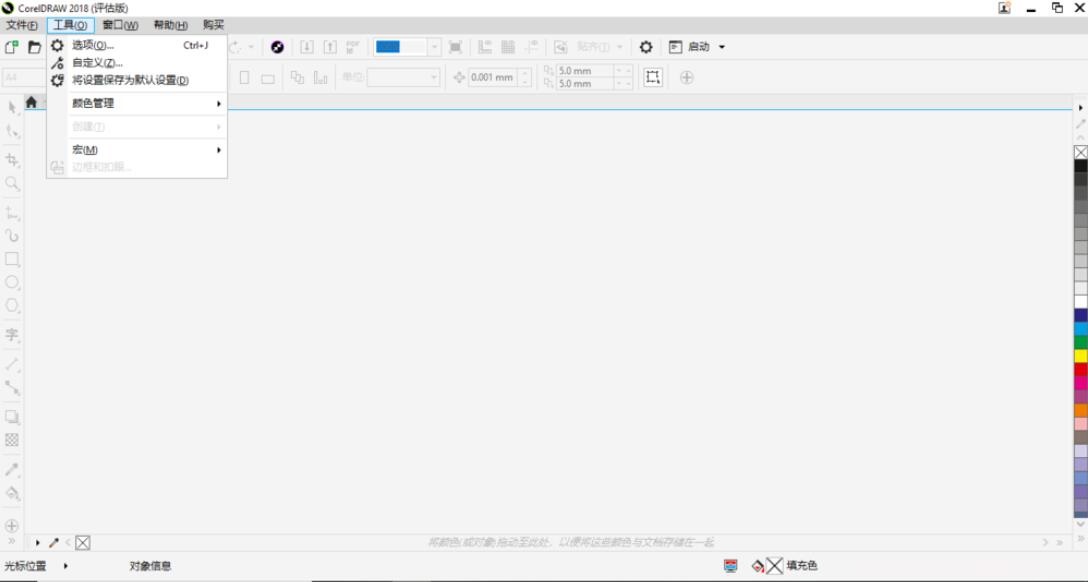This screenshot has height=582, width=1088.
Task: Open color palette flyout arrow at top
Action: [1080, 108]
